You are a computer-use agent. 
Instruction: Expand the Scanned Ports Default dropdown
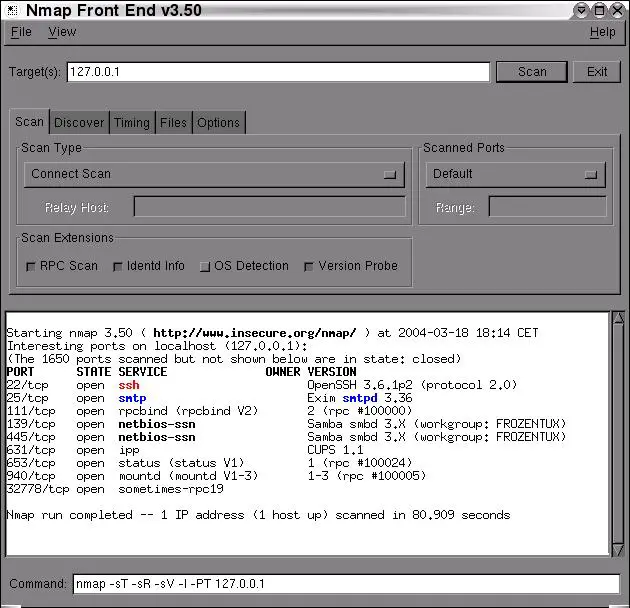pyautogui.click(x=515, y=174)
